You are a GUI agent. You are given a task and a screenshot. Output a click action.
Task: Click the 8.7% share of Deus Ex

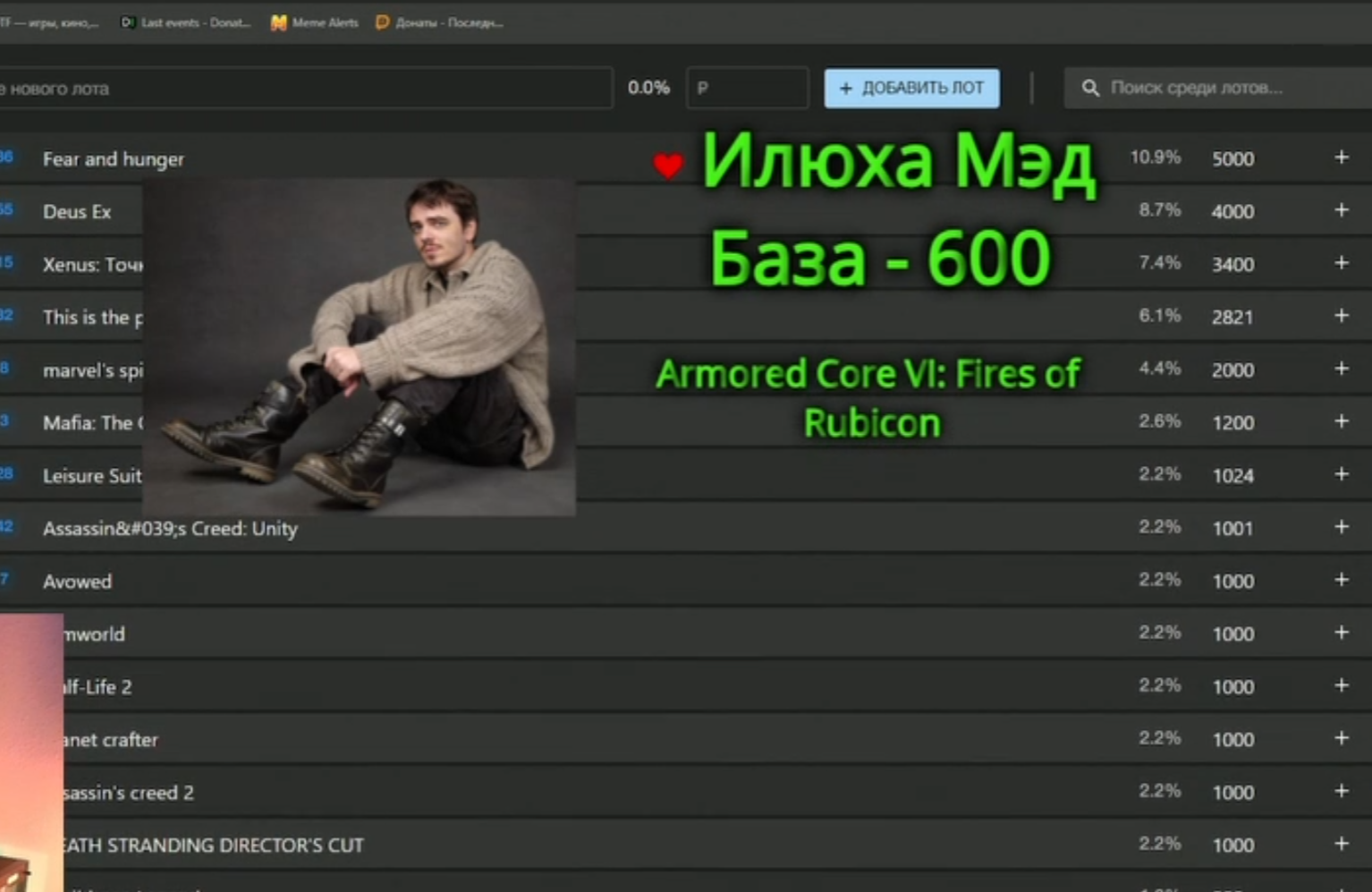pyautogui.click(x=1160, y=210)
